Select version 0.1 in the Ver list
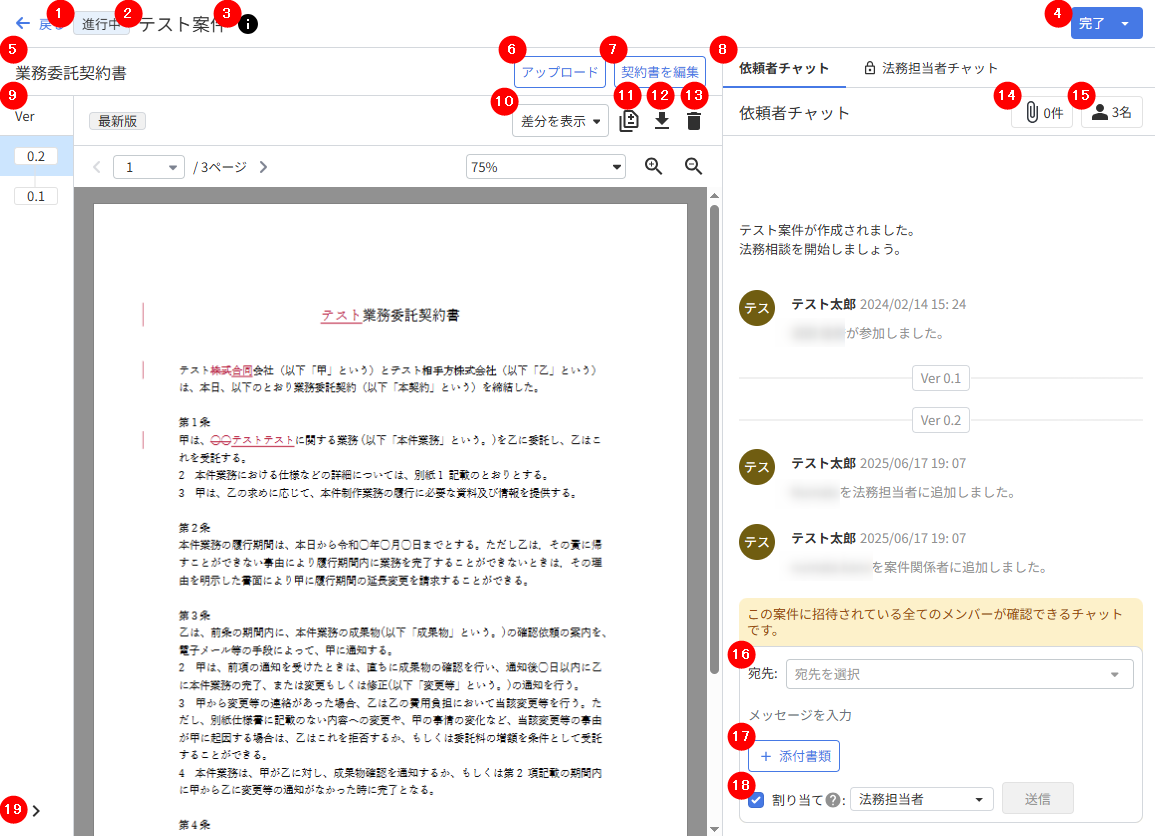 click(x=36, y=197)
